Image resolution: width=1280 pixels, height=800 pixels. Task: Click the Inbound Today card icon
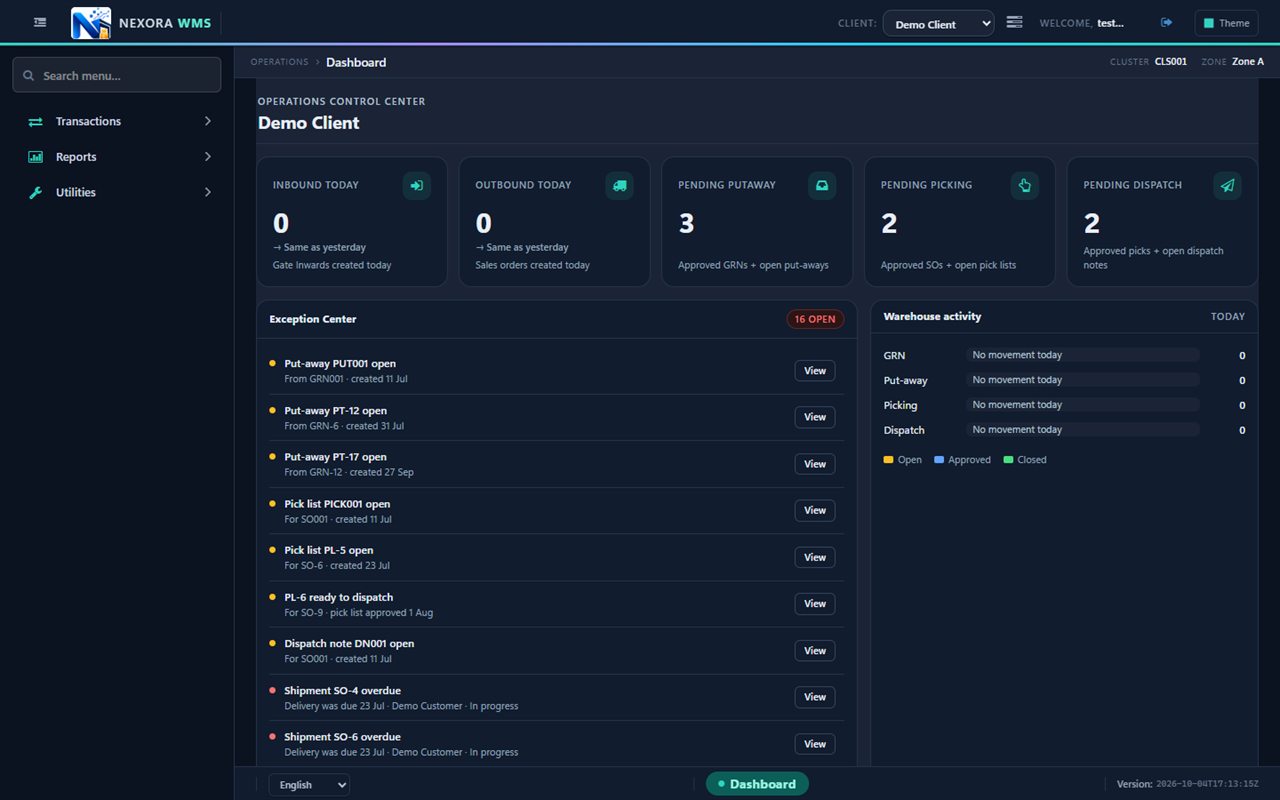click(x=417, y=185)
